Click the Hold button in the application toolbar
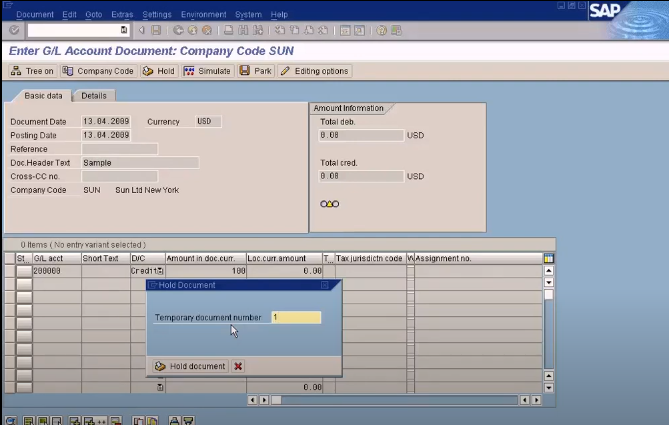Image resolution: width=669 pixels, height=425 pixels. (159, 71)
